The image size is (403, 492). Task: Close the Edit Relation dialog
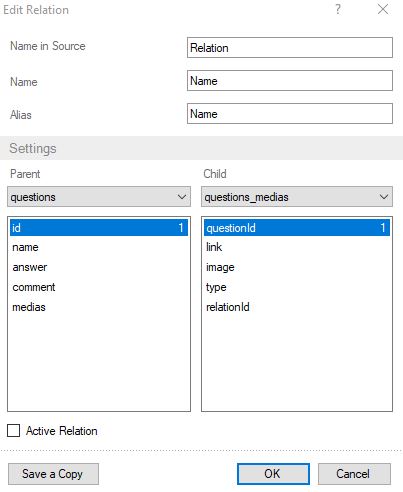point(383,9)
